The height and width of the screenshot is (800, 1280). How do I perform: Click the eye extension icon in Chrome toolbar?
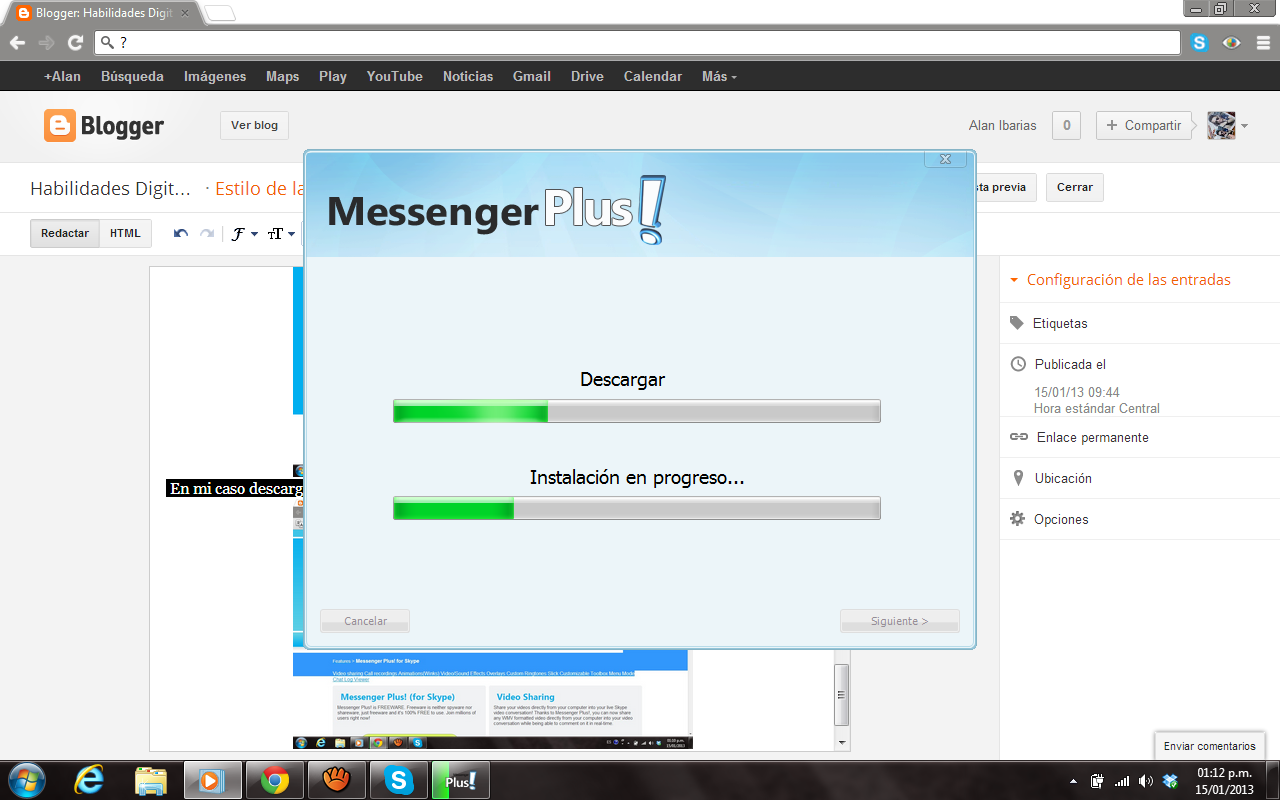(1232, 43)
